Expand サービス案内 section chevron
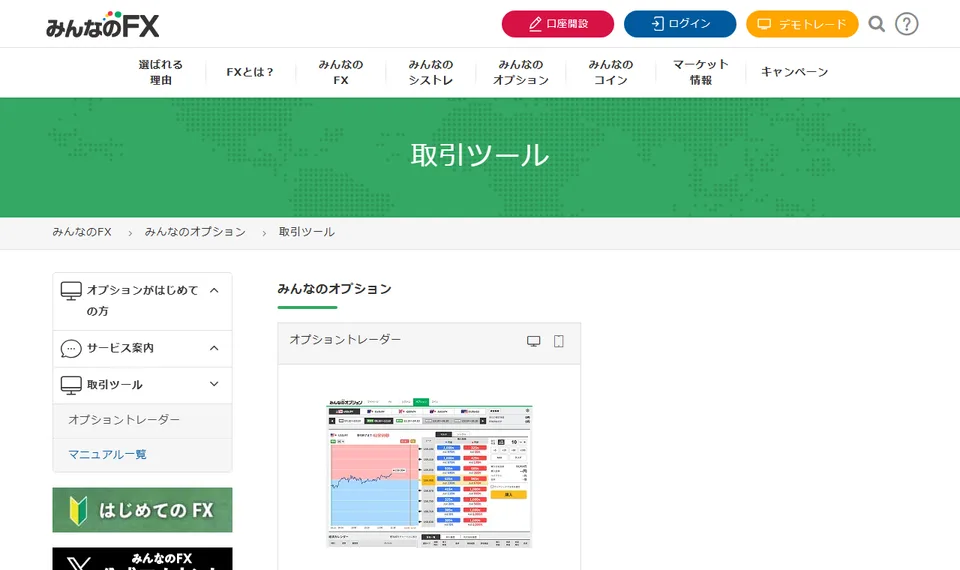Image resolution: width=960 pixels, height=570 pixels. [214, 348]
